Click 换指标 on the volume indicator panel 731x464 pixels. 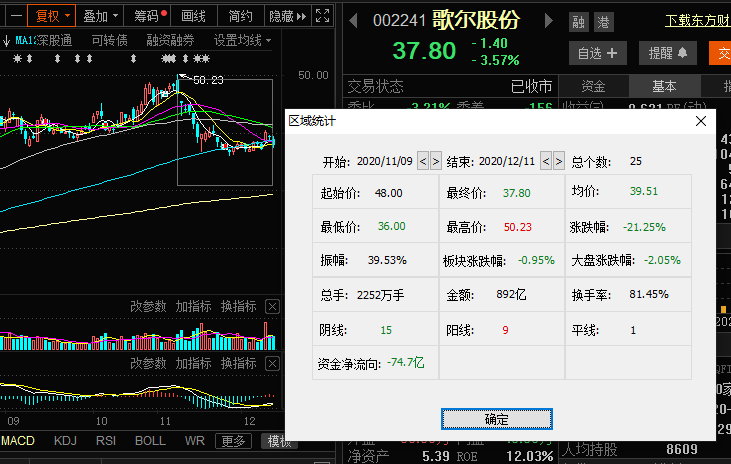238,306
